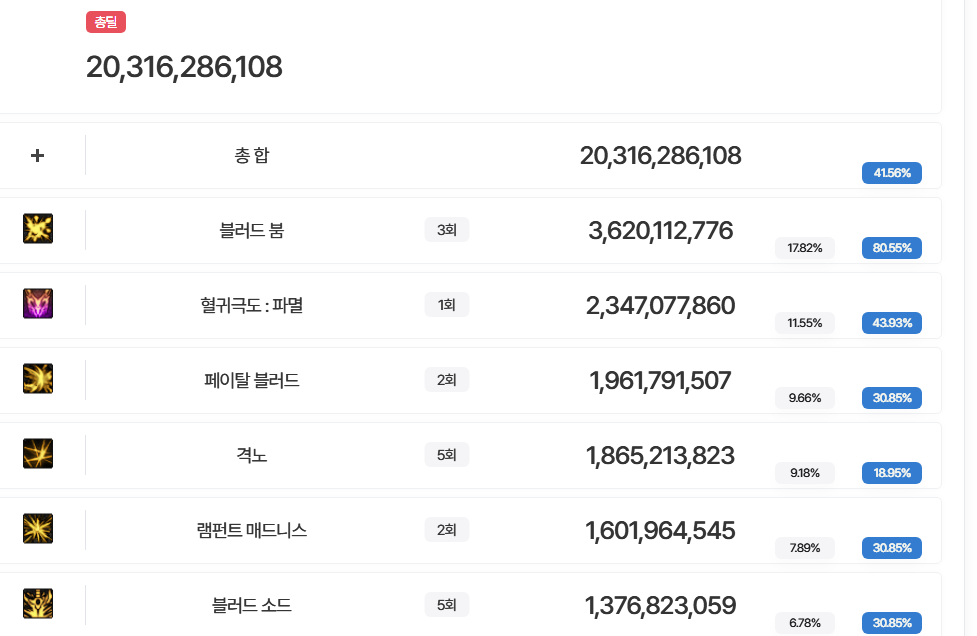The width and height of the screenshot is (977, 636).
Task: Click the 램펀트 매드니스 skill icon
Action: (38, 529)
